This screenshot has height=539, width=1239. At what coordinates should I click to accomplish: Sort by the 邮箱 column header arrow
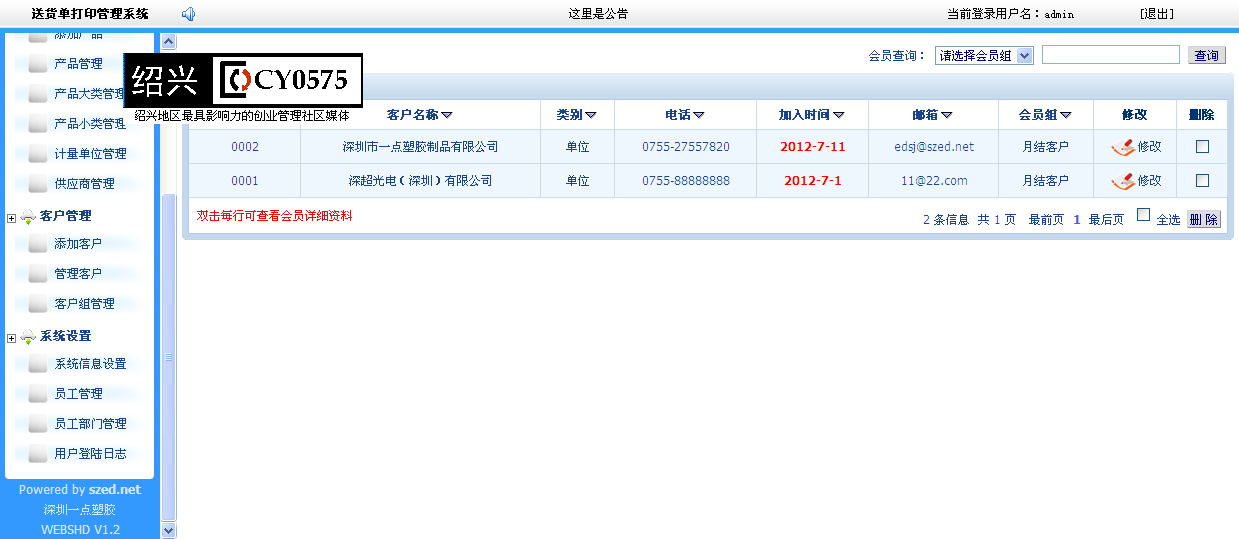pyautogui.click(x=946, y=115)
